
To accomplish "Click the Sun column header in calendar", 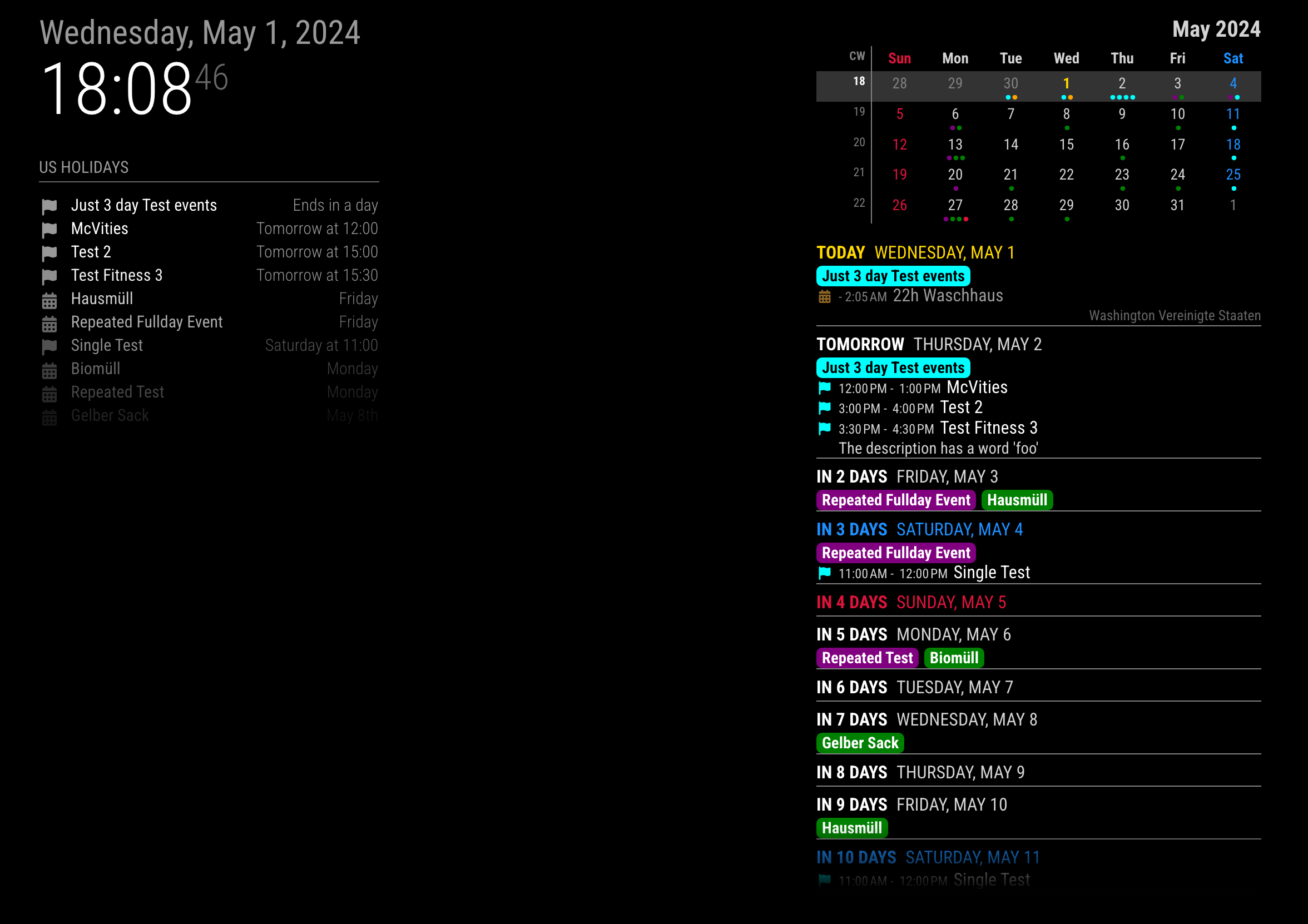I will tap(899, 58).
